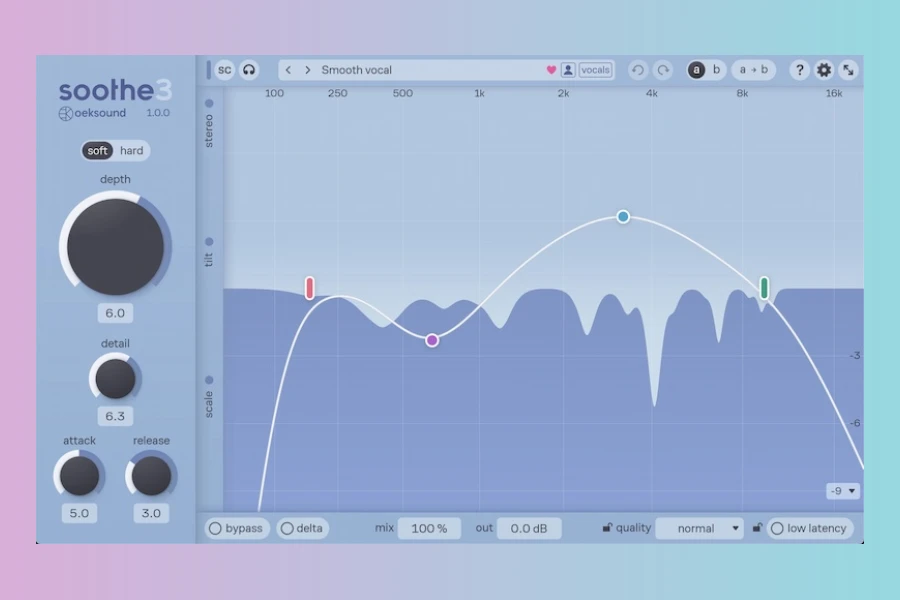The height and width of the screenshot is (600, 900).
Task: Click the lock icon beside quality
Action: [607, 527]
